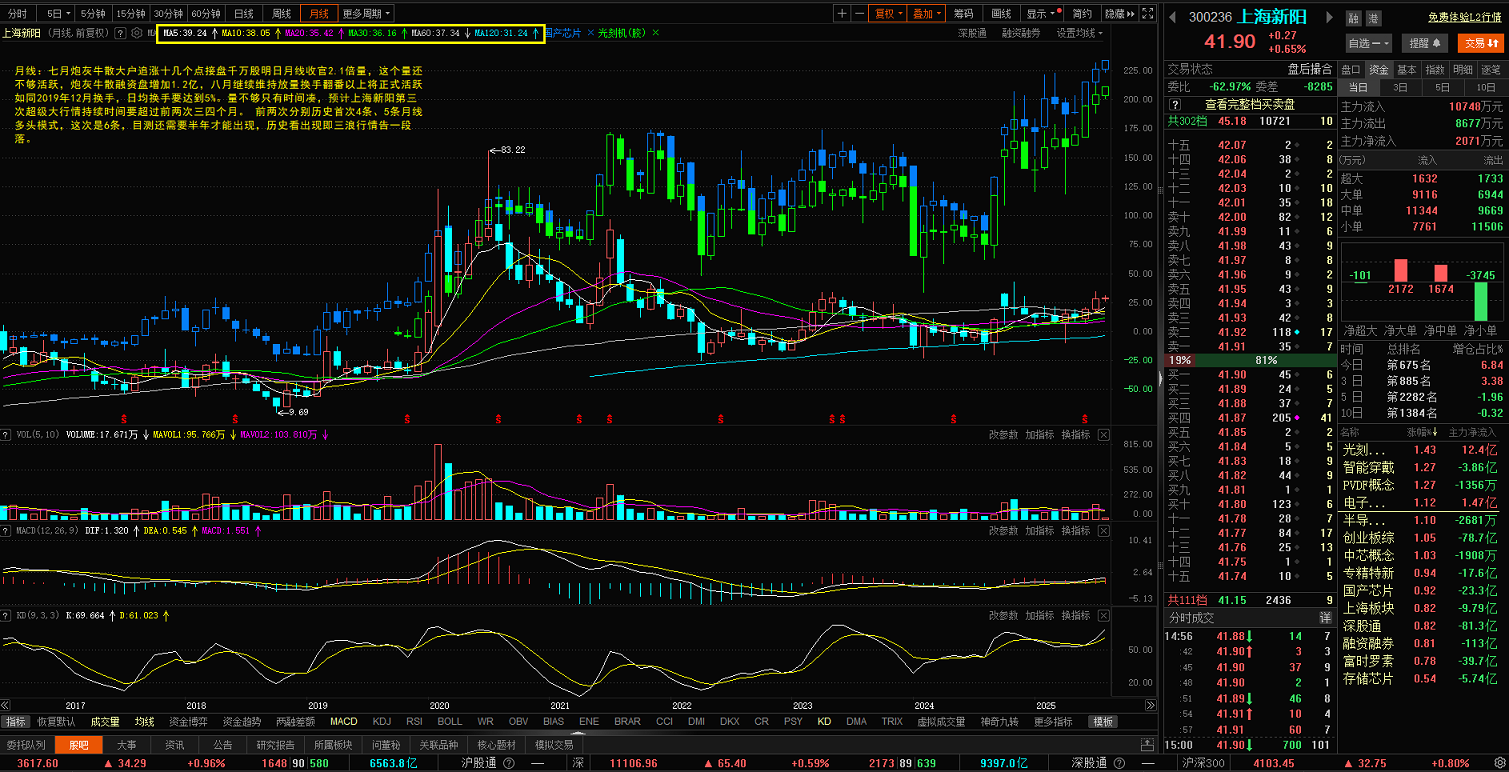
Task: Open the 3日 capital flow tab
Action: point(1401,87)
